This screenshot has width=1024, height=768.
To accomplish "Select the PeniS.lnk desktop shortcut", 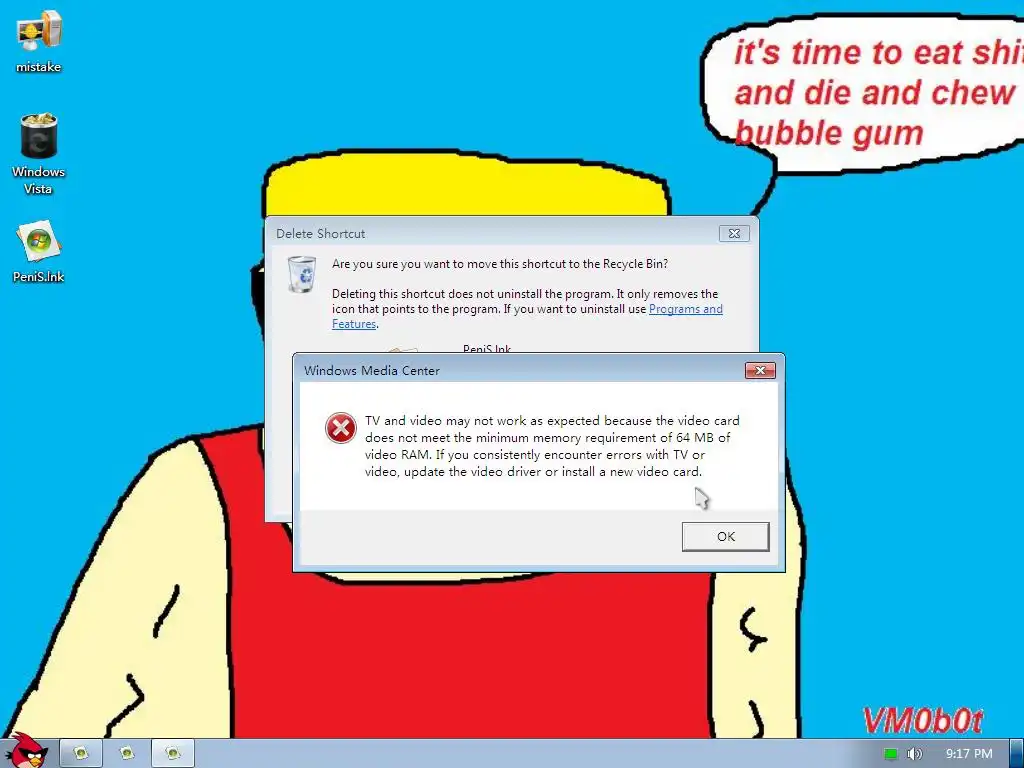I will 39,252.
